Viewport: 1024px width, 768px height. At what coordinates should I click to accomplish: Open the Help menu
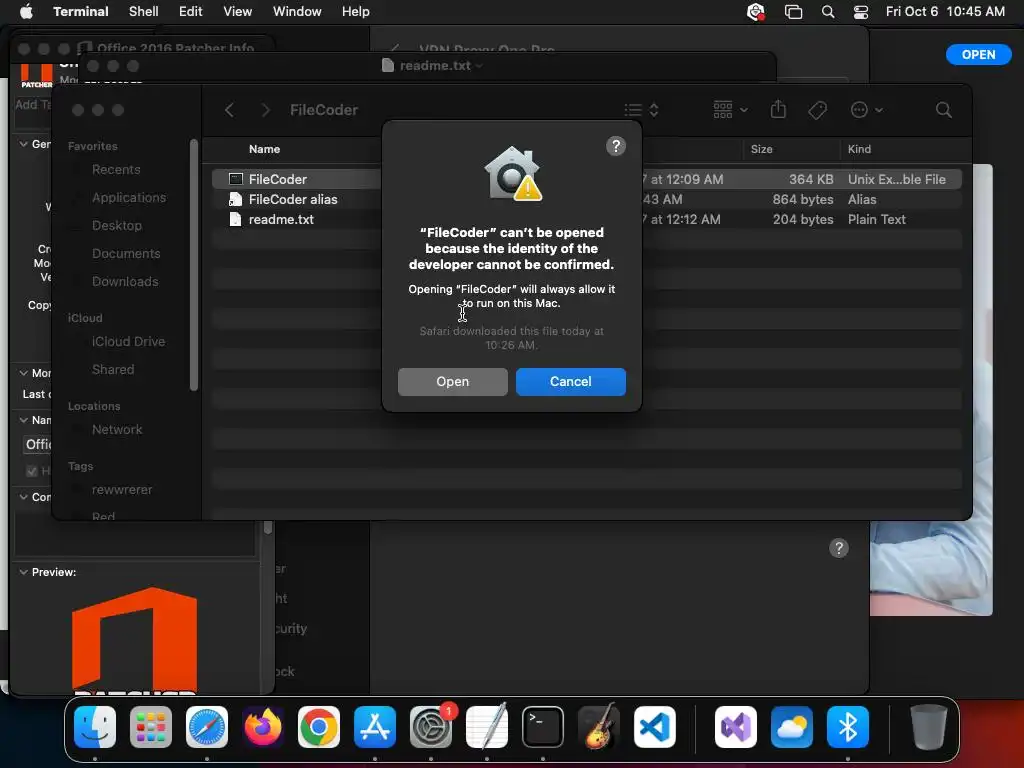click(356, 12)
